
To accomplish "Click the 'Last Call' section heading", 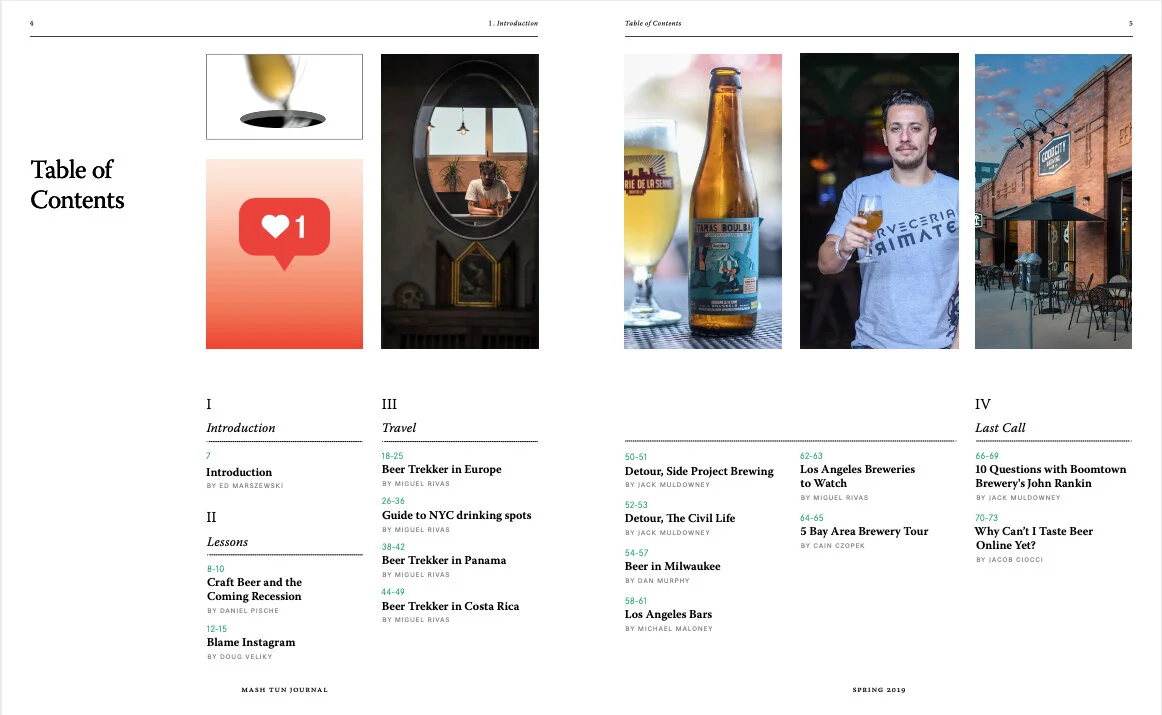I will (x=1000, y=428).
